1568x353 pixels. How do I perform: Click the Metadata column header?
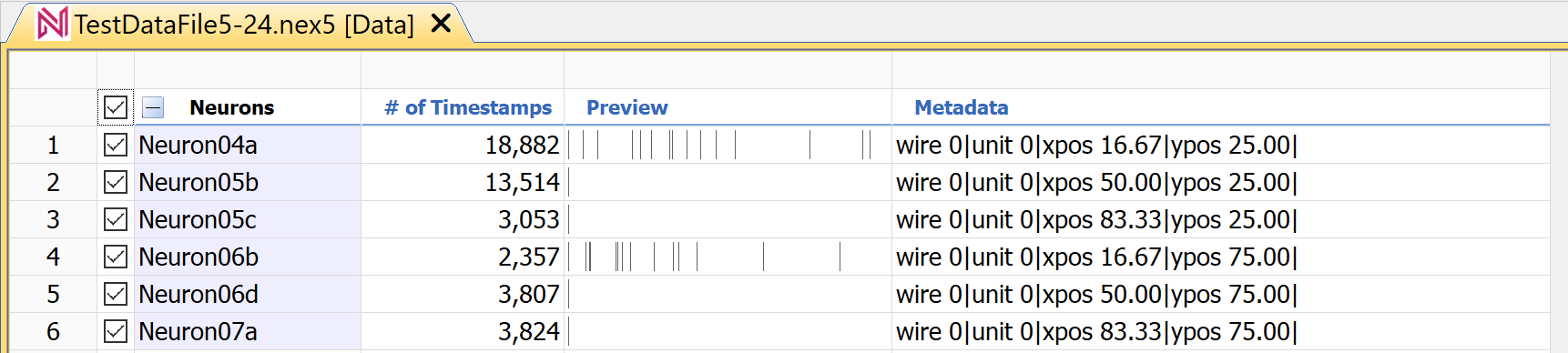pyautogui.click(x=962, y=107)
